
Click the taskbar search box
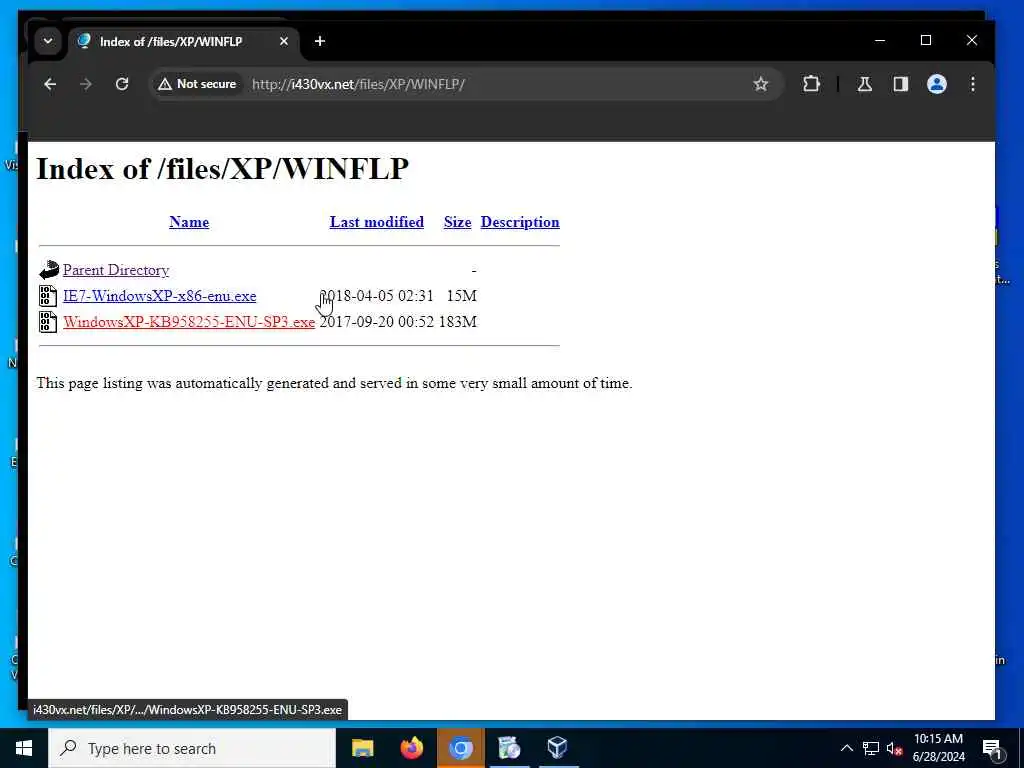coord(192,748)
